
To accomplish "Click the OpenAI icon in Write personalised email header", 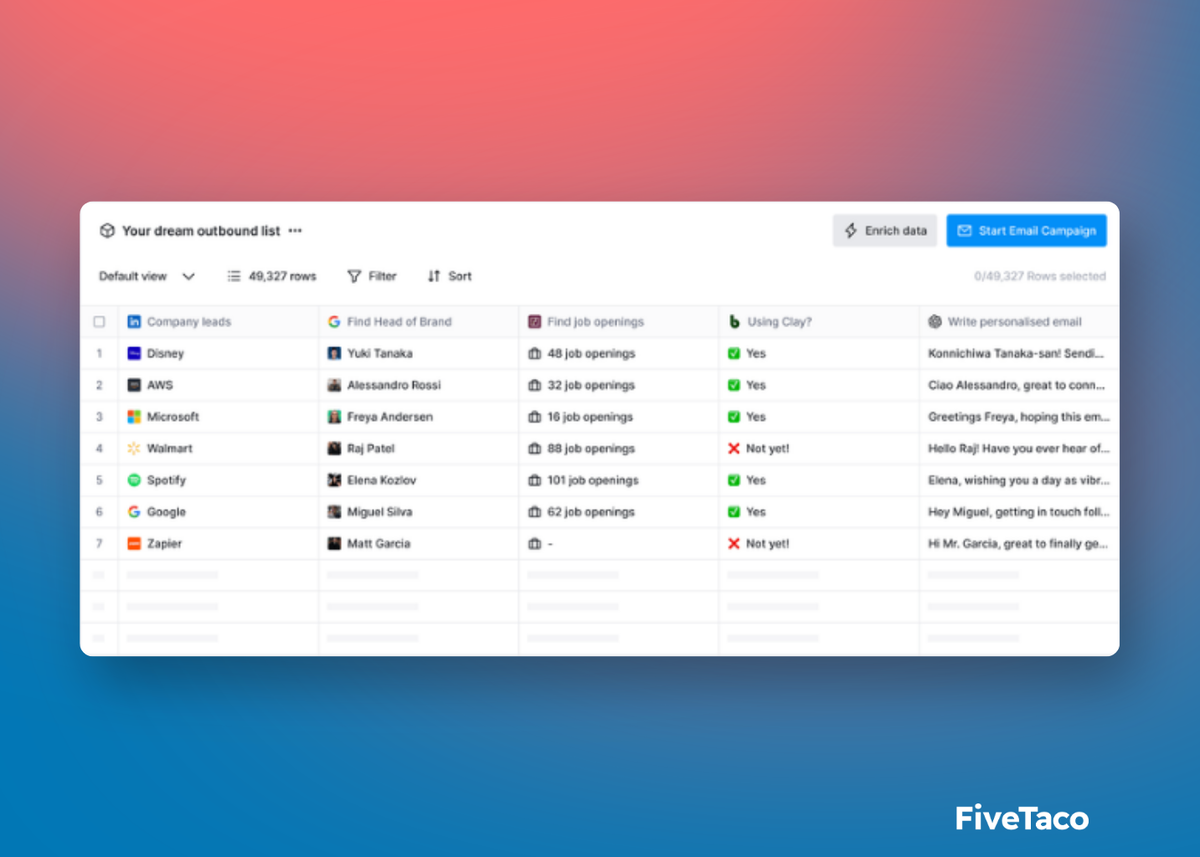I will (935, 322).
